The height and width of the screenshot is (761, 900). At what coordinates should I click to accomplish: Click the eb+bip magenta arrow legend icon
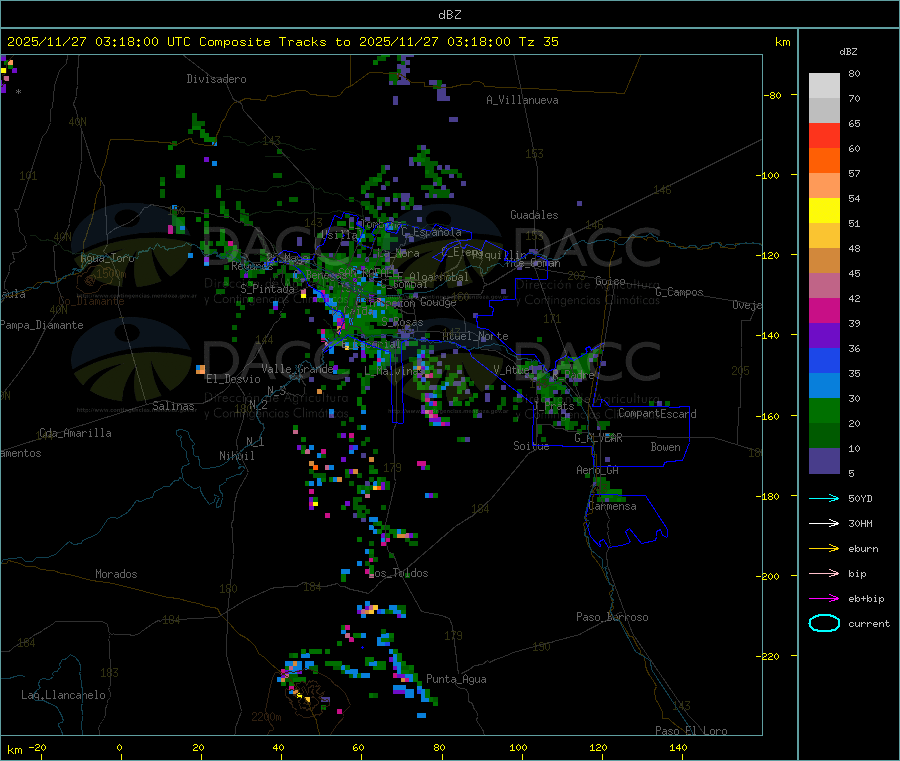824,599
